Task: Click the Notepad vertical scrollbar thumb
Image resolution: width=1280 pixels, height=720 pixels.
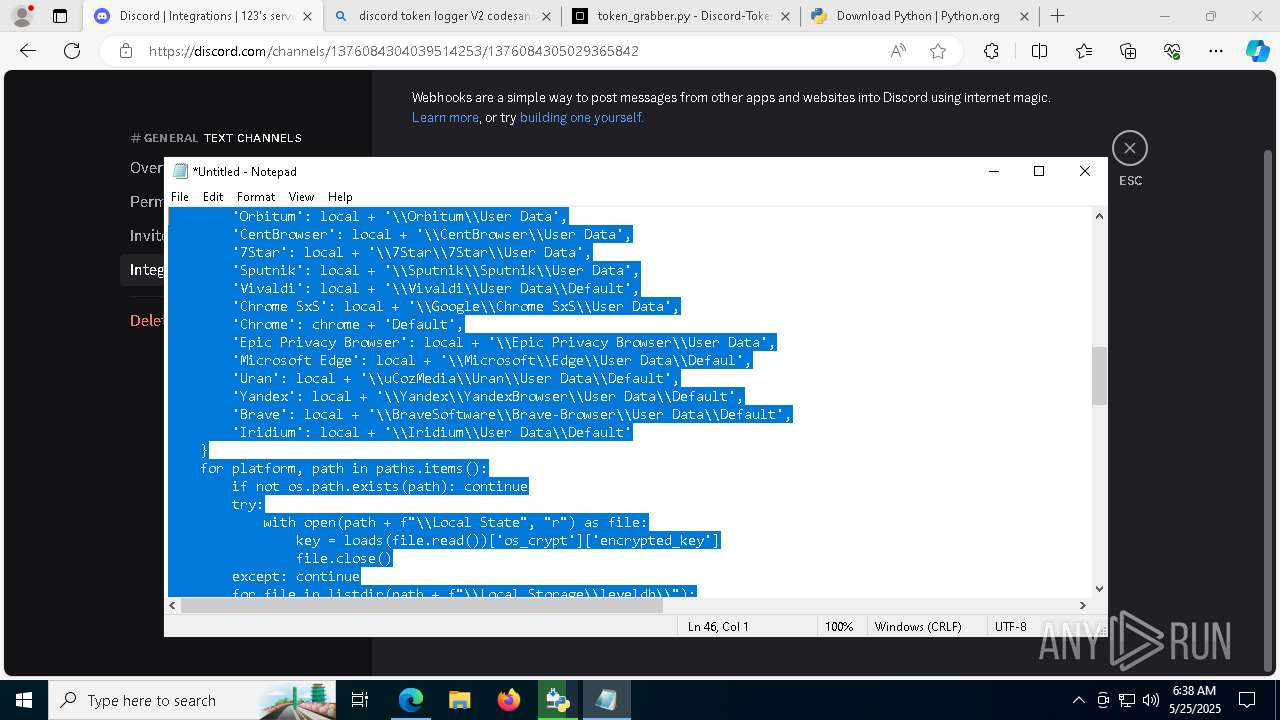Action: [1099, 375]
